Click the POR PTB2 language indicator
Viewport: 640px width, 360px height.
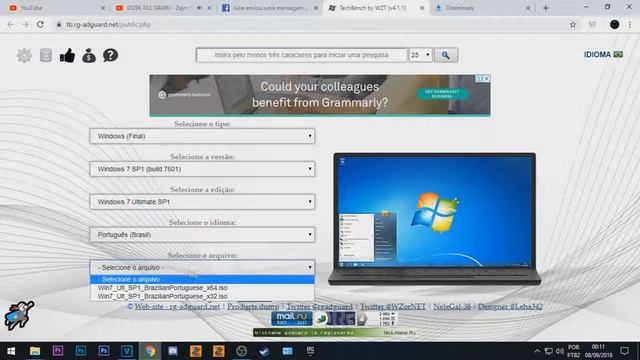pyautogui.click(x=573, y=351)
